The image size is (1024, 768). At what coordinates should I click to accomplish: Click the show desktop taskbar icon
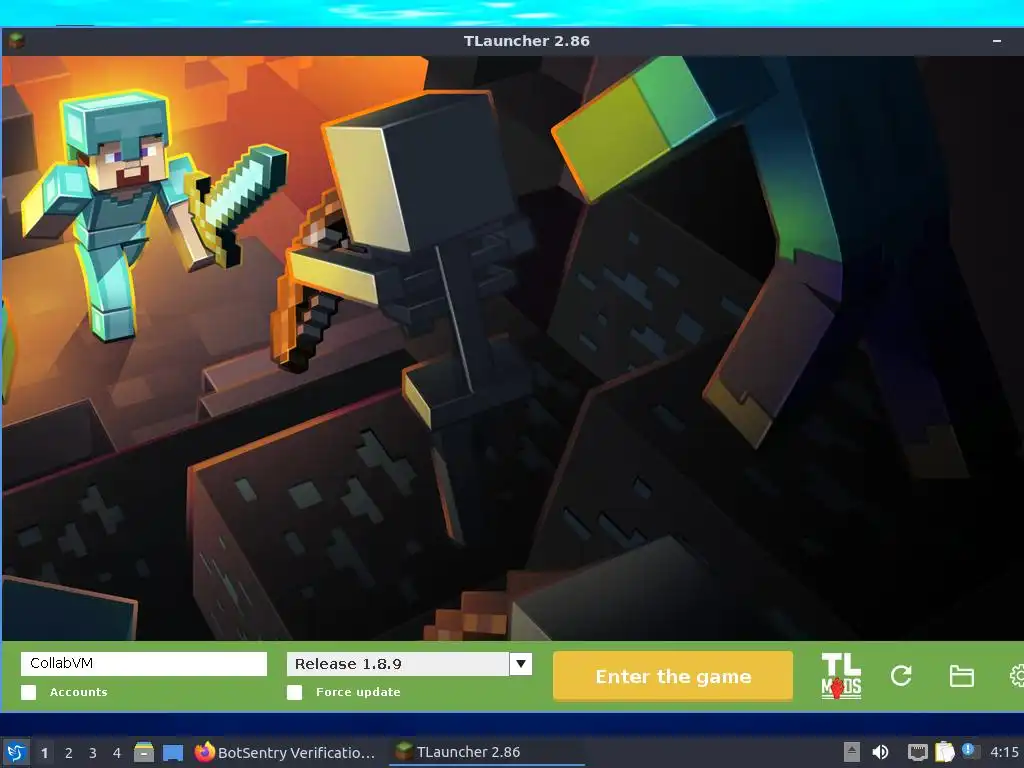pos(172,752)
